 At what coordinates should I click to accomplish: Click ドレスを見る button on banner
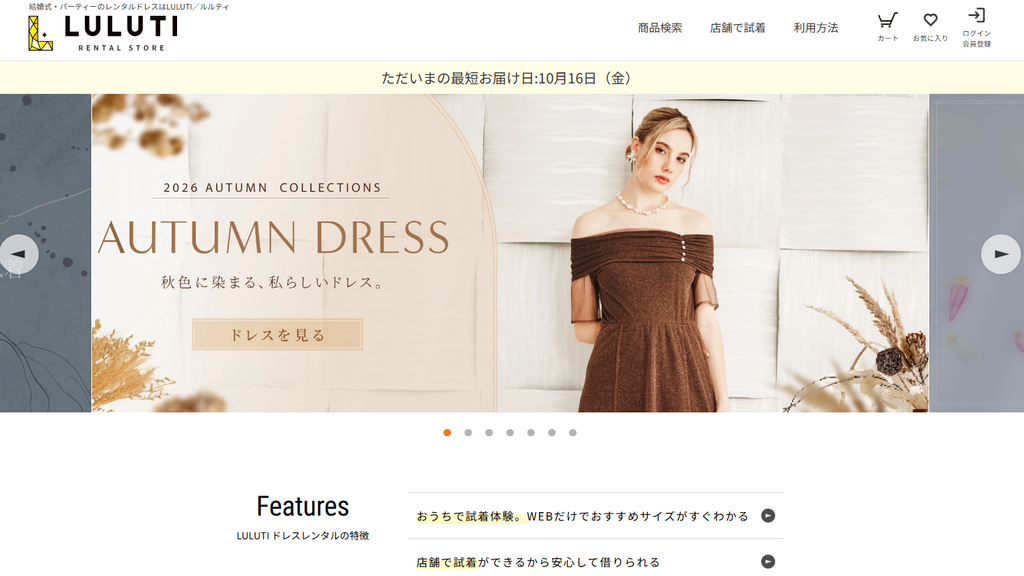tap(277, 334)
